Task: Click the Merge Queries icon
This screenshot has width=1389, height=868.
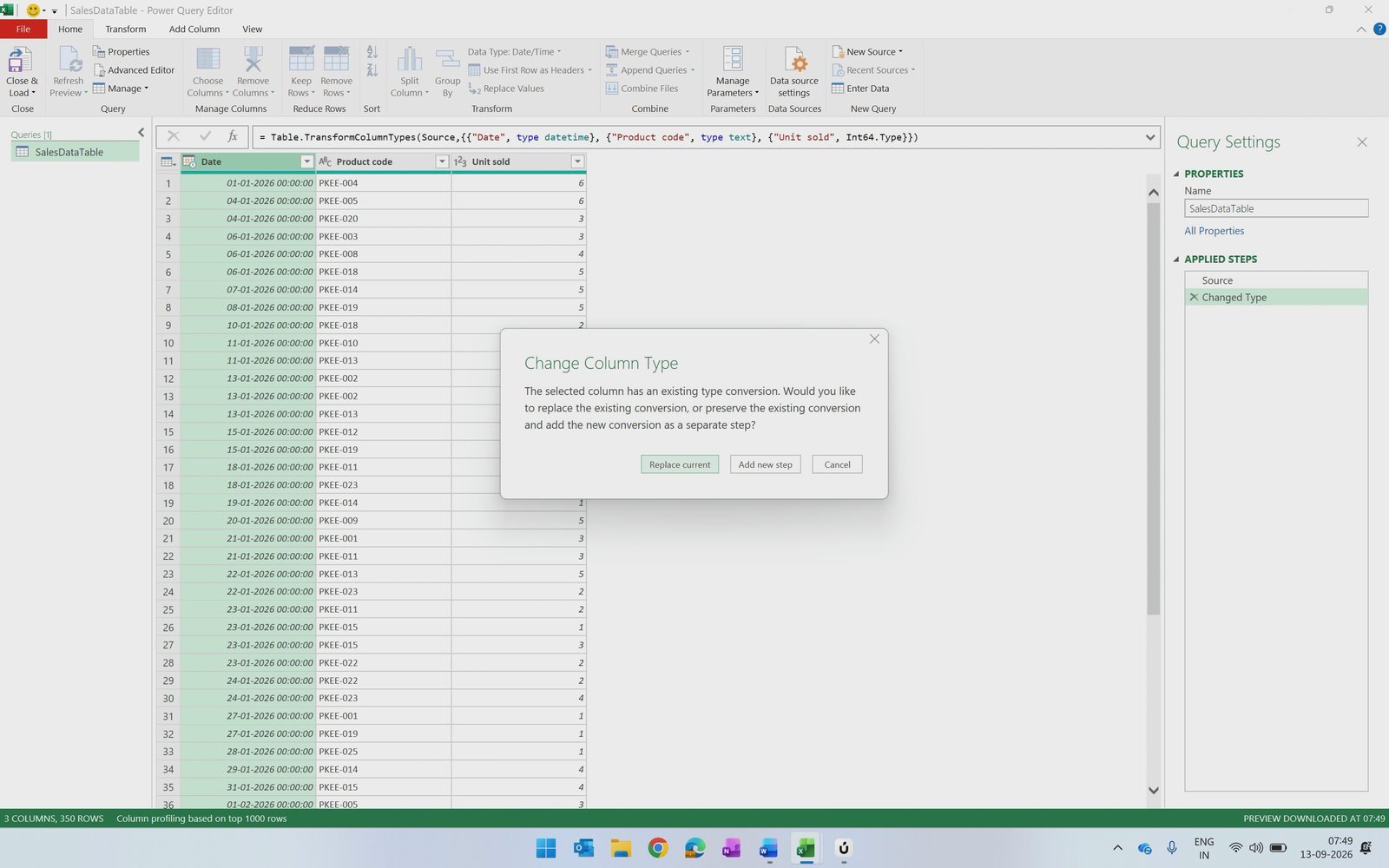Action: pyautogui.click(x=612, y=52)
